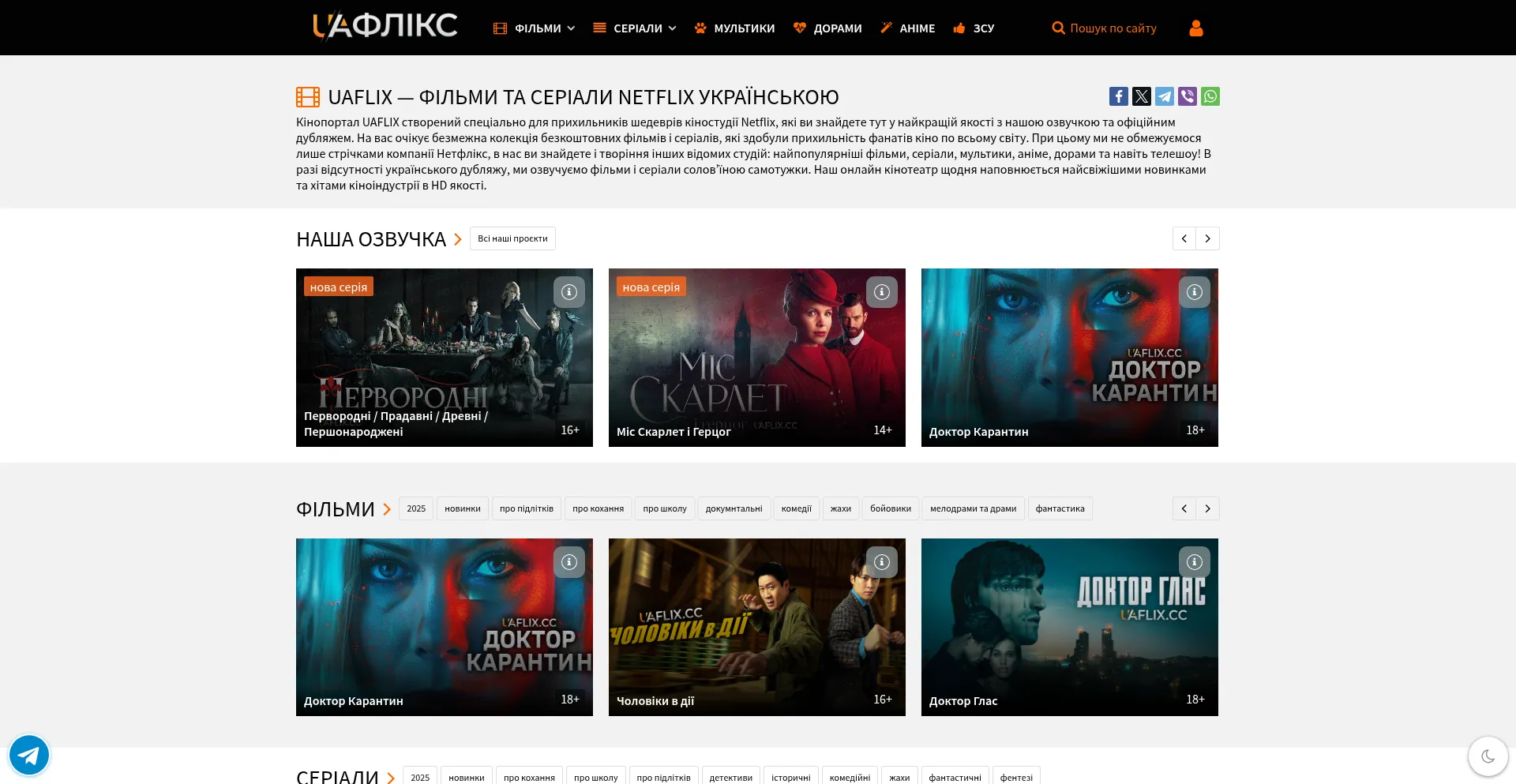Filter series by жахи tag
This screenshot has height=784, width=1516.
point(899,777)
